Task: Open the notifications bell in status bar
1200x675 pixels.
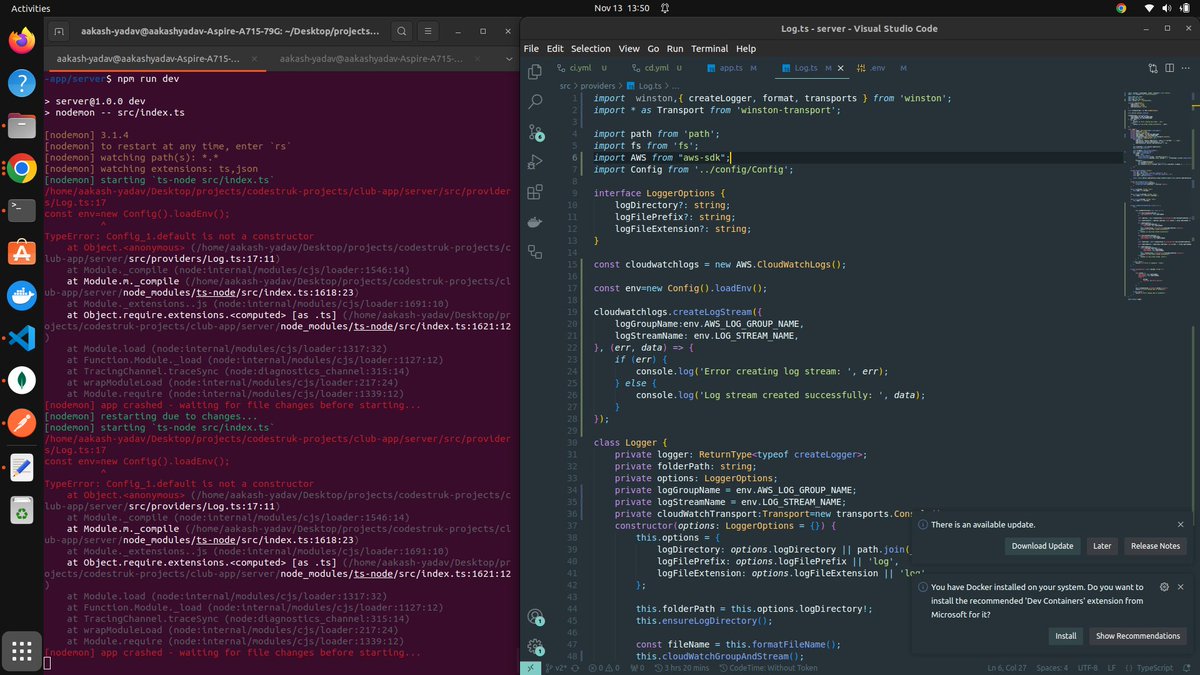Action: pyautogui.click(x=1187, y=668)
